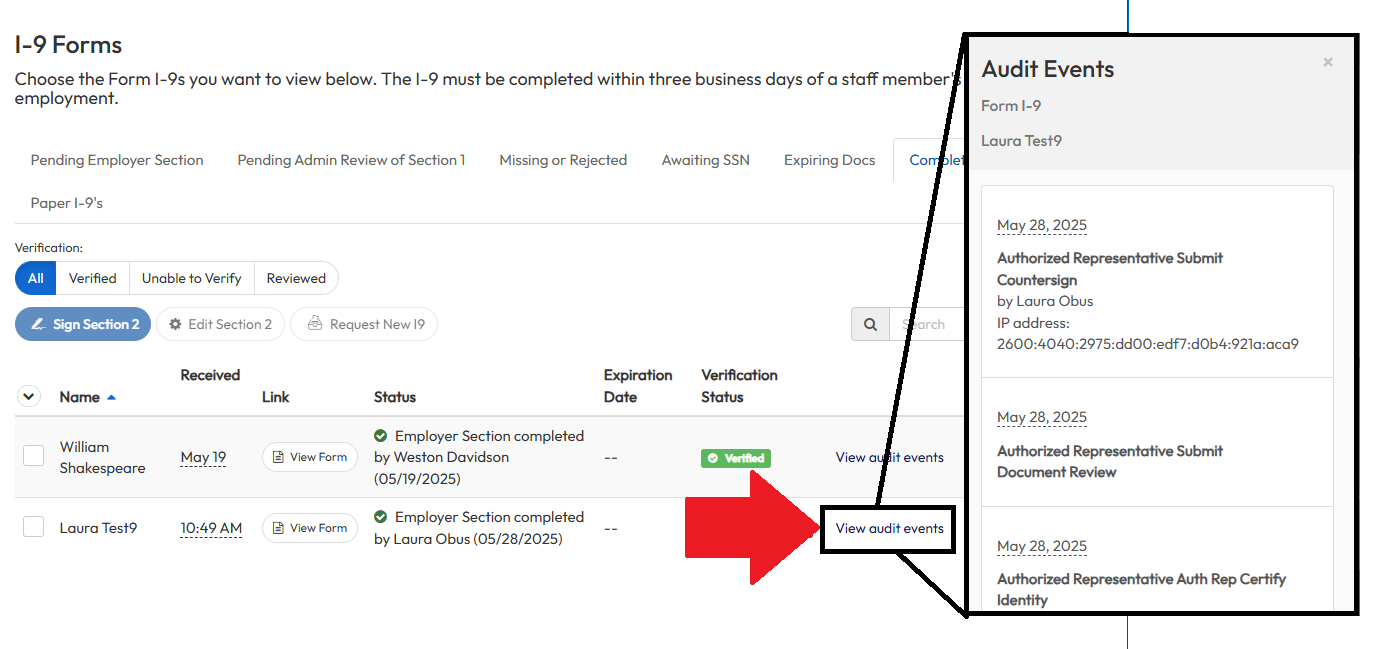Image resolution: width=1400 pixels, height=649 pixels.
Task: Click the William Shakespeare name cell
Action: point(102,457)
